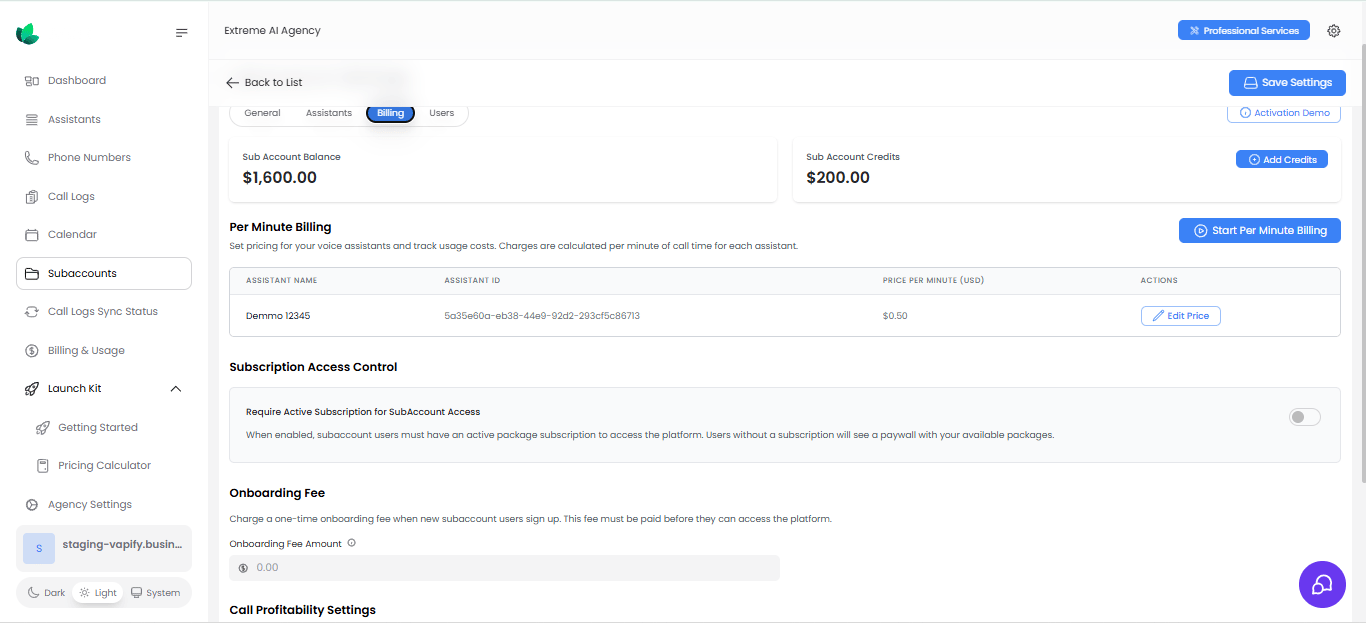
Task: Select the Billing tab
Action: tap(390, 113)
